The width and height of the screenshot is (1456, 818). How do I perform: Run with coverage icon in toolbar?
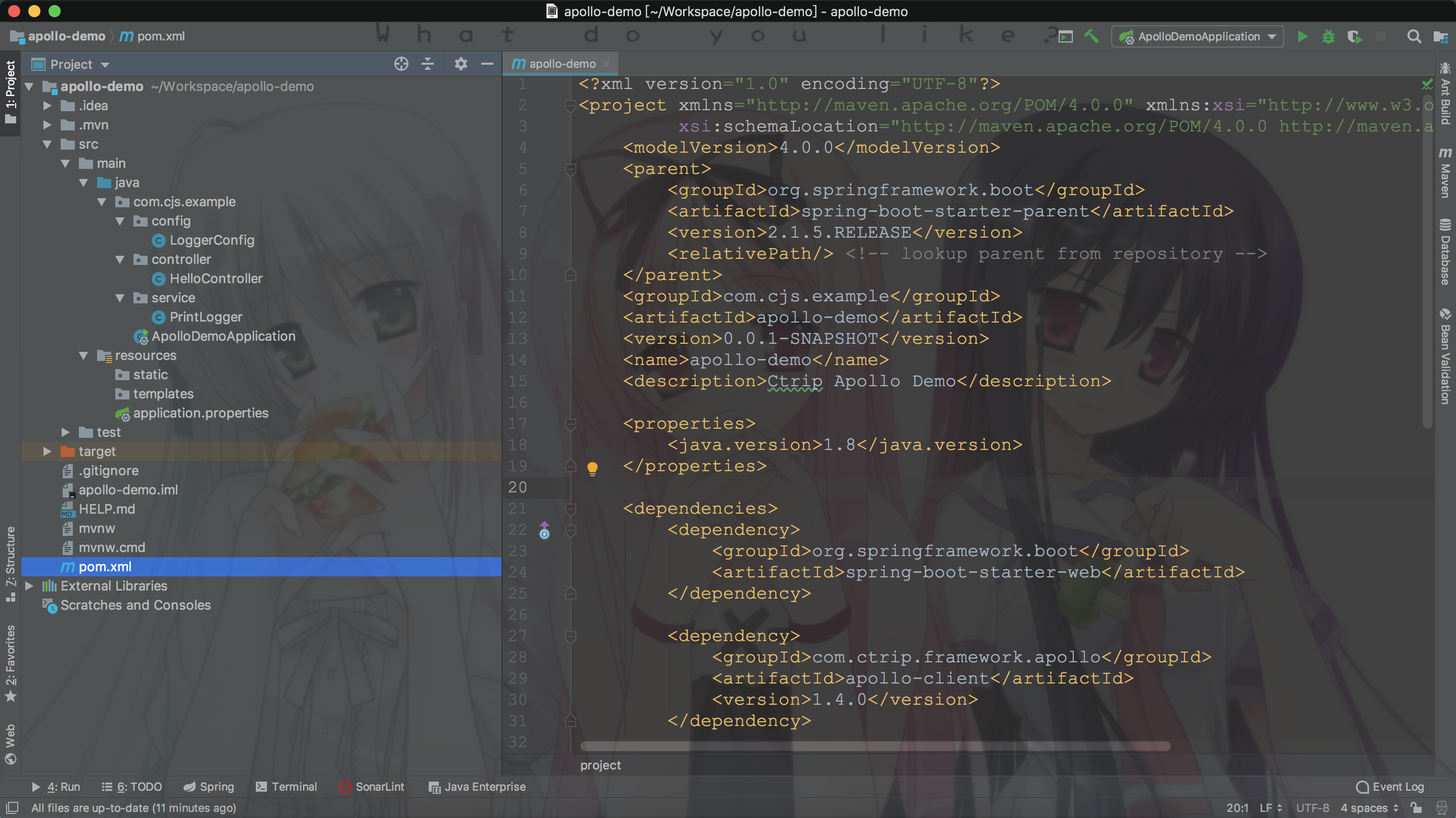coord(1355,37)
